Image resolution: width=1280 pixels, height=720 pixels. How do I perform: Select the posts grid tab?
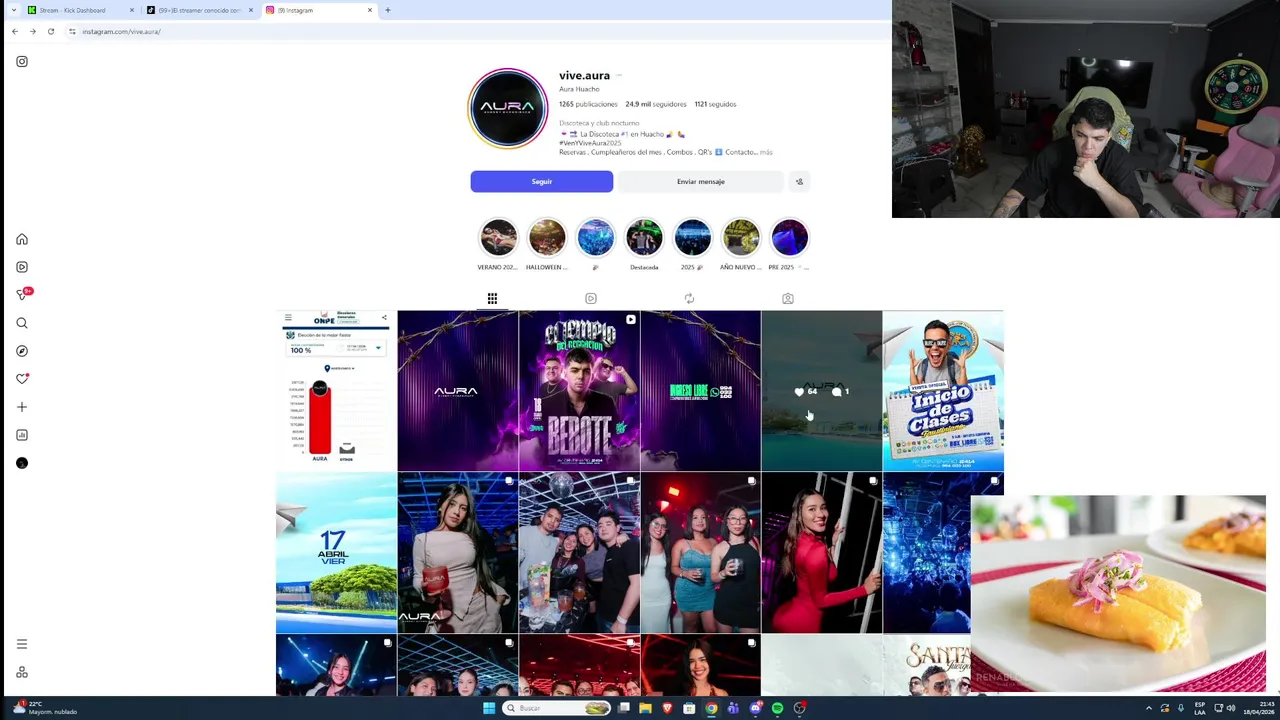pyautogui.click(x=492, y=298)
